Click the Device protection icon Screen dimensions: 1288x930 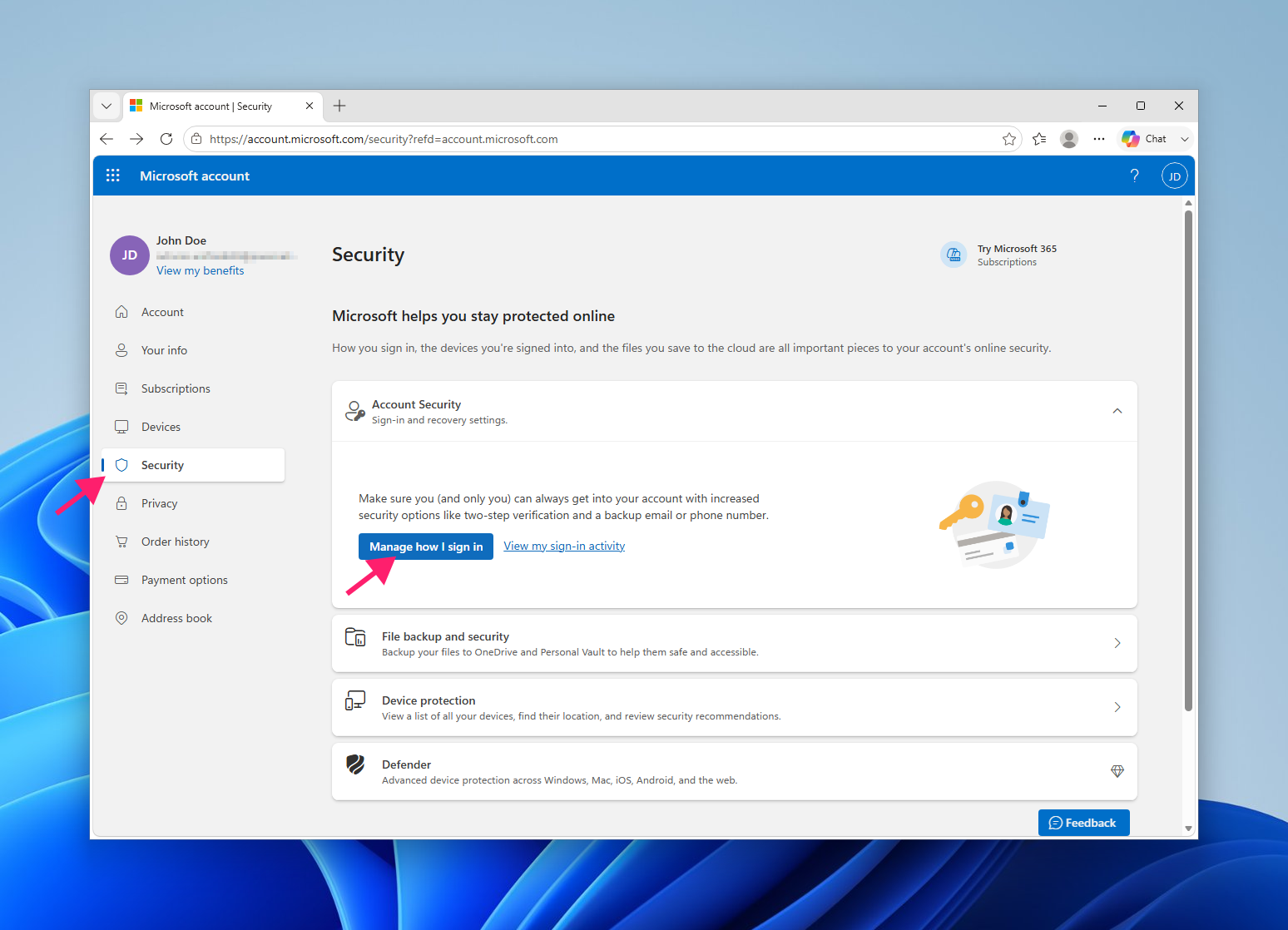(x=355, y=701)
